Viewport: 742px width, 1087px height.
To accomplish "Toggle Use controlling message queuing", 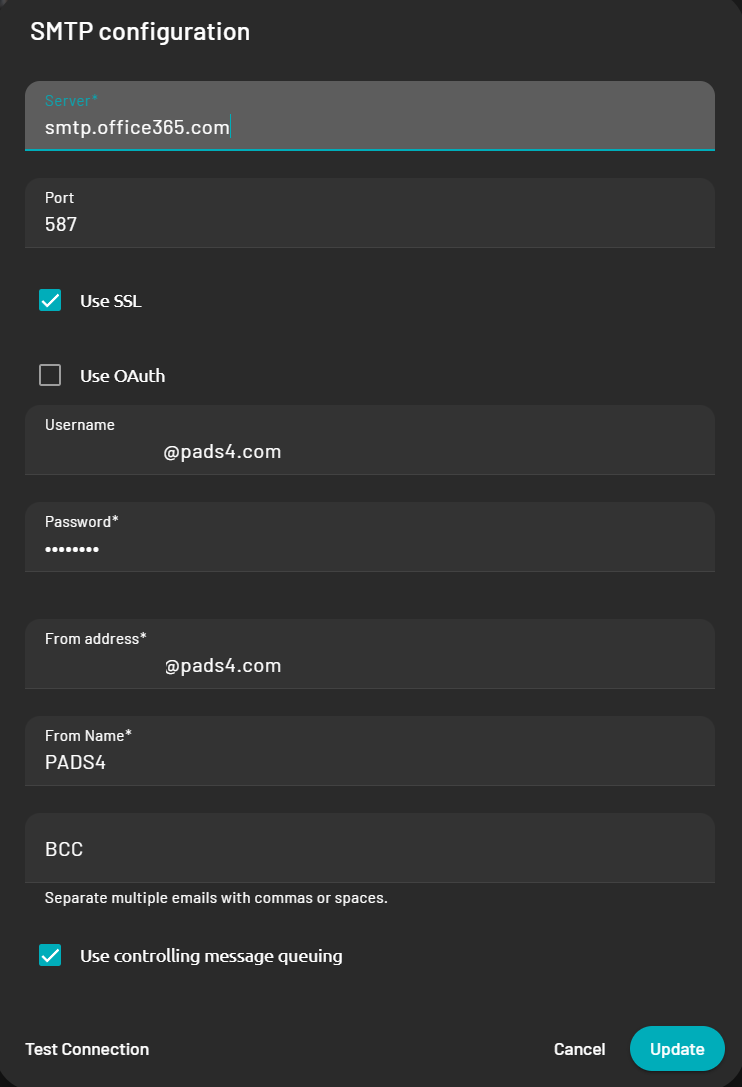I will tap(50, 955).
